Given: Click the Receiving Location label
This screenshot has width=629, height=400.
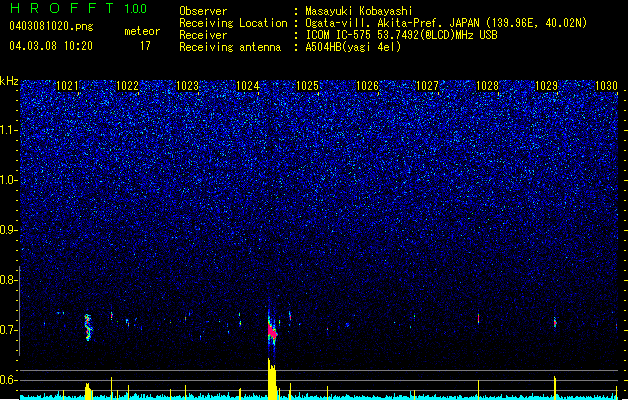Looking at the screenshot, I should (233, 23).
